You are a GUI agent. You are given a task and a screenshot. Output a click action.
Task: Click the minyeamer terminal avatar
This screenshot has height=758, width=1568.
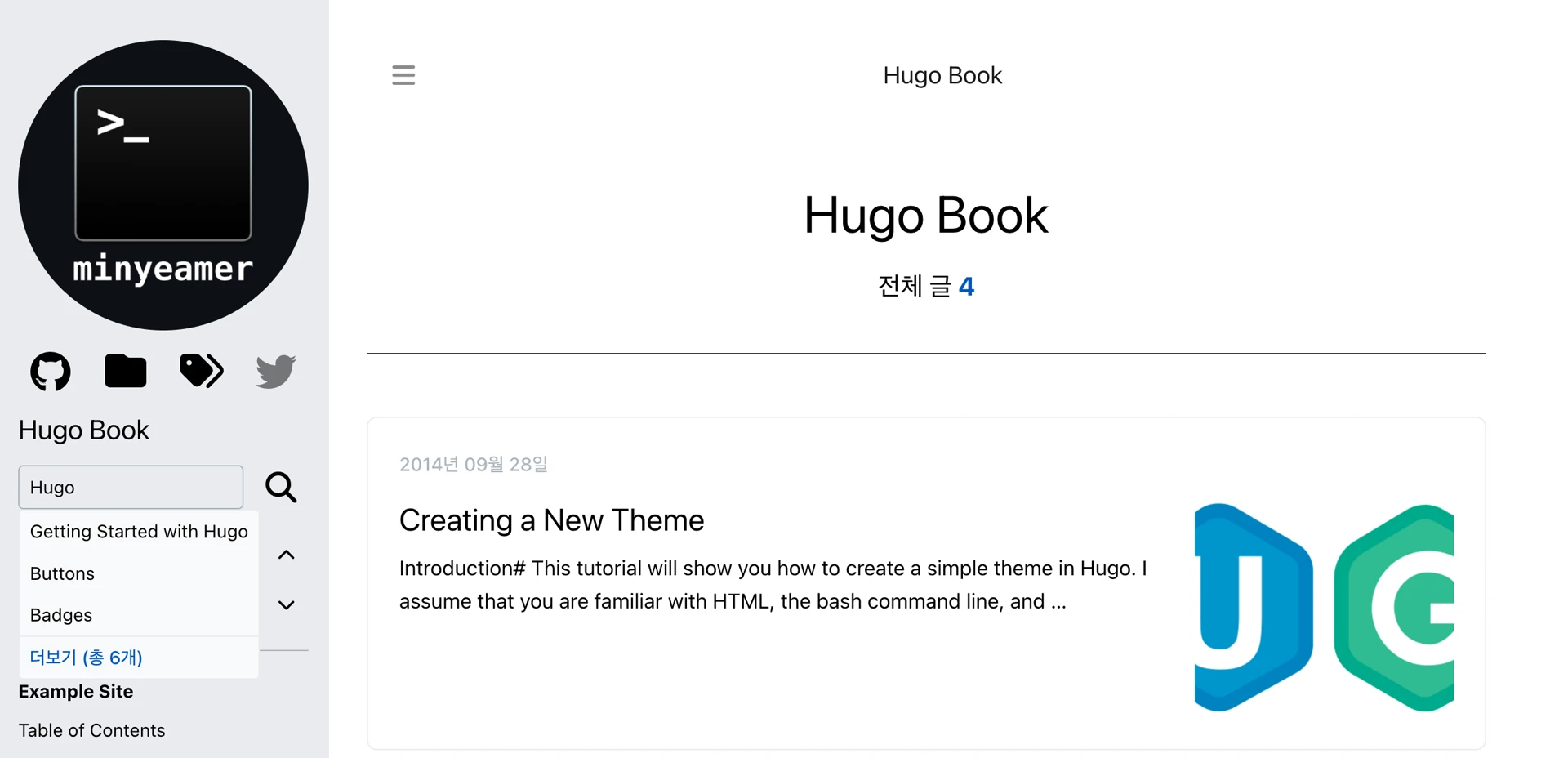[163, 185]
